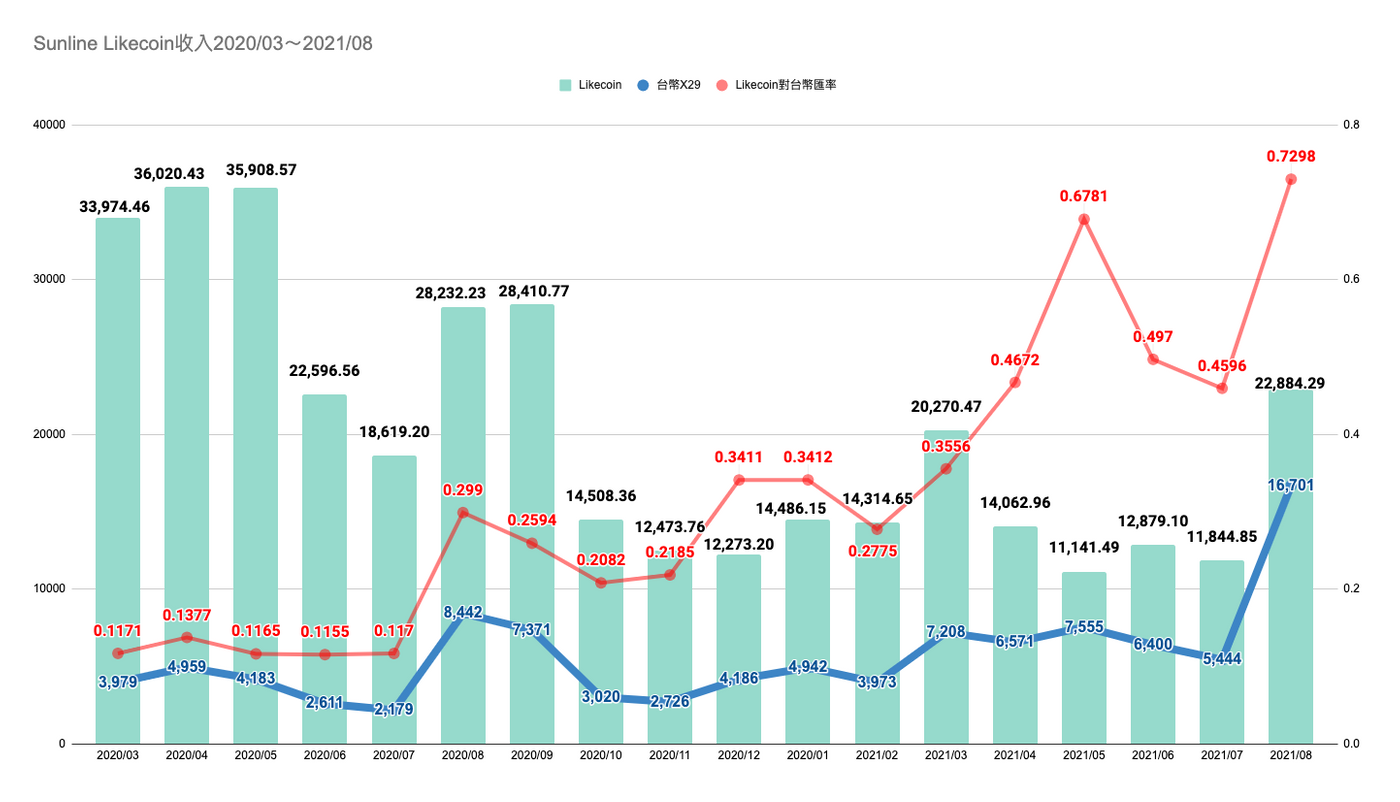Click the exchange rate label 0.3411
The width and height of the screenshot is (1400, 802).
tap(739, 457)
